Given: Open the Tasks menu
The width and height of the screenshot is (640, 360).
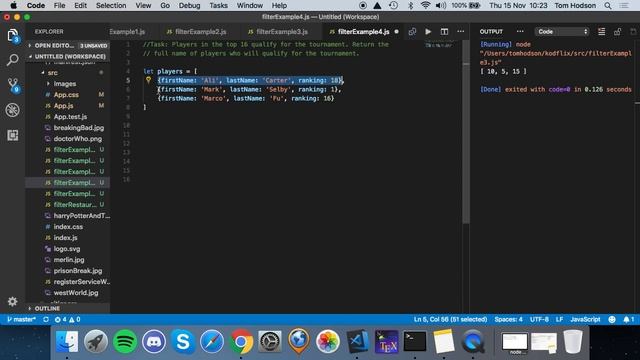Looking at the screenshot, I should (218, 6).
